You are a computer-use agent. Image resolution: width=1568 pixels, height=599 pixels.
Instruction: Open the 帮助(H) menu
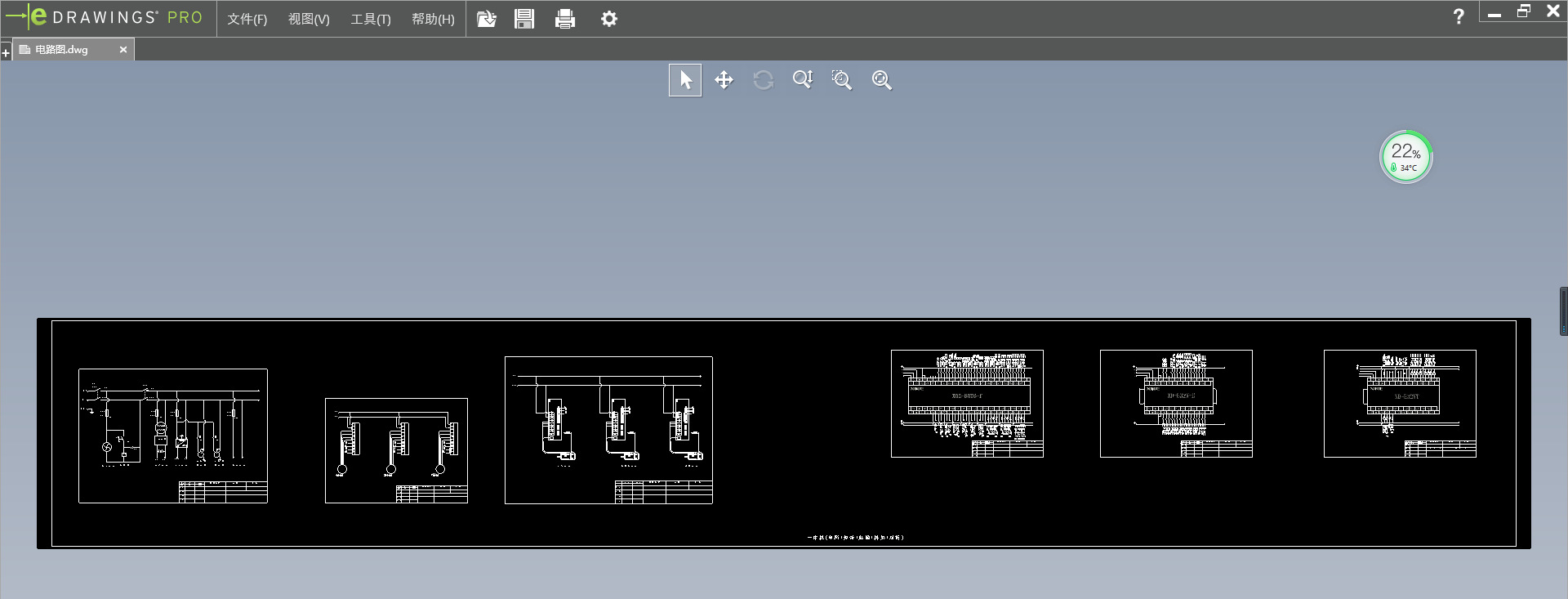pos(433,19)
